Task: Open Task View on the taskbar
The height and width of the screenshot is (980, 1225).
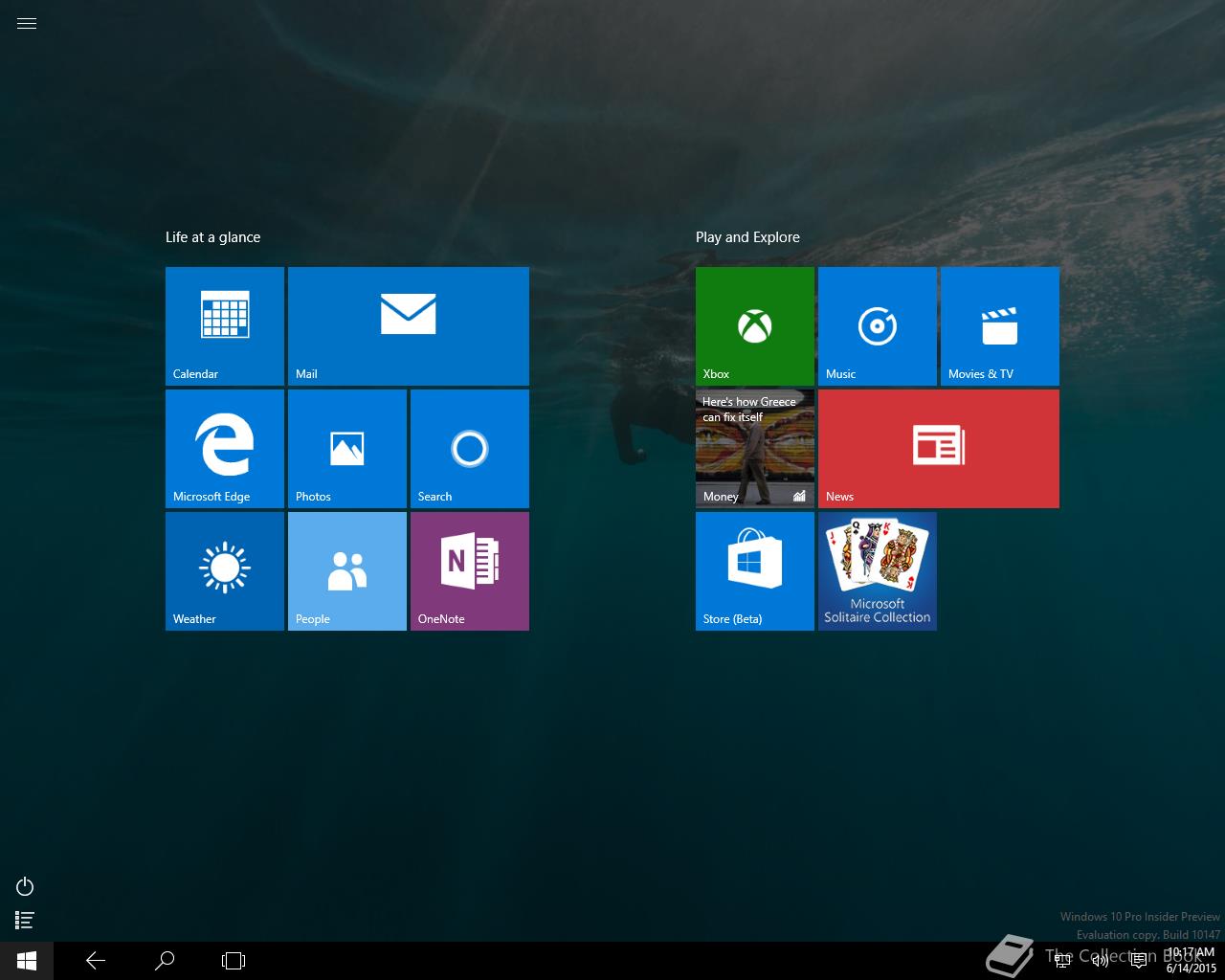Action: 234,961
